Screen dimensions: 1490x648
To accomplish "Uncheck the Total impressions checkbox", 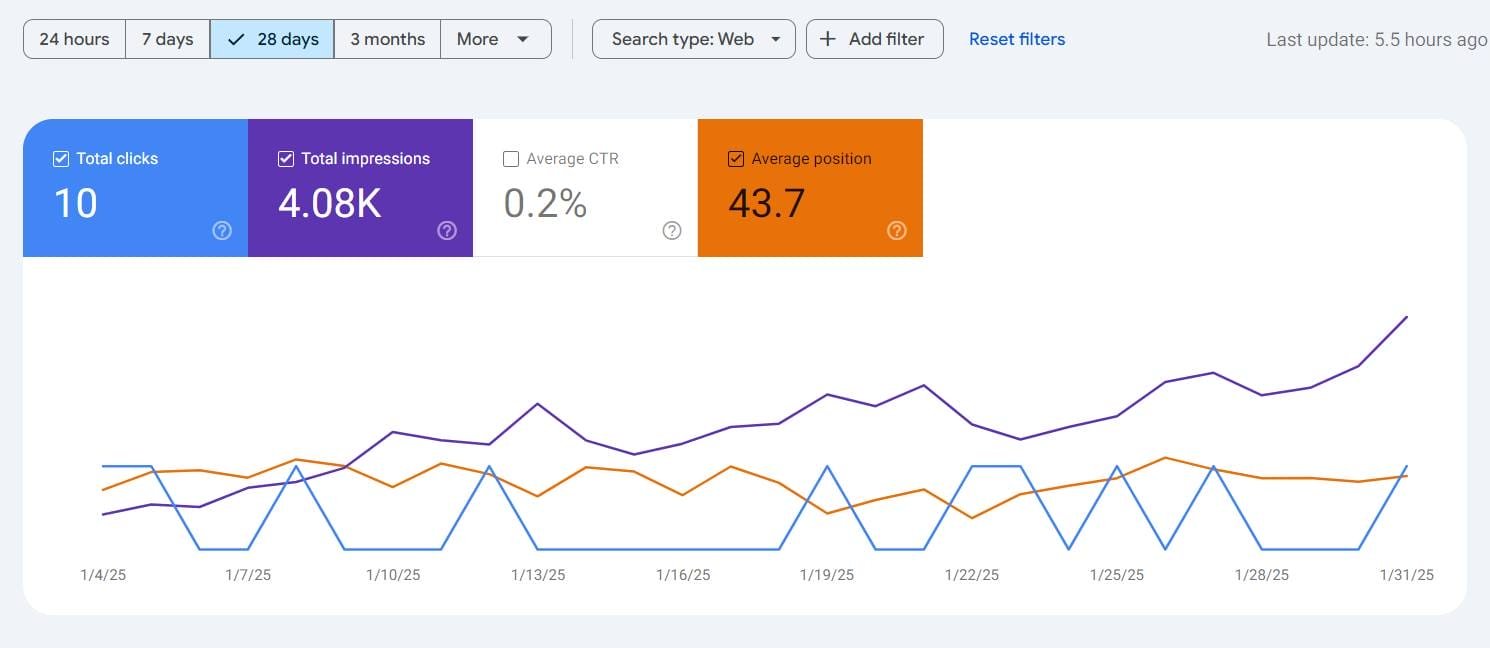I will click(286, 159).
